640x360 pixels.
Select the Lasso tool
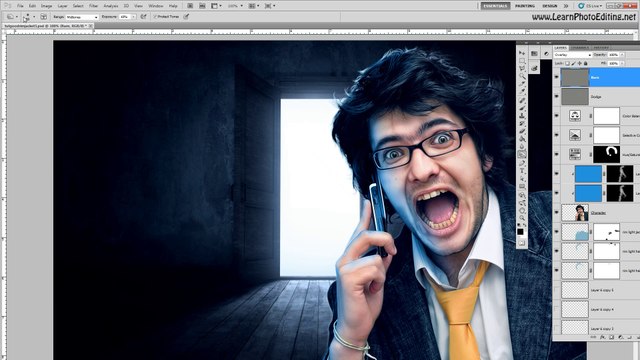(522, 69)
